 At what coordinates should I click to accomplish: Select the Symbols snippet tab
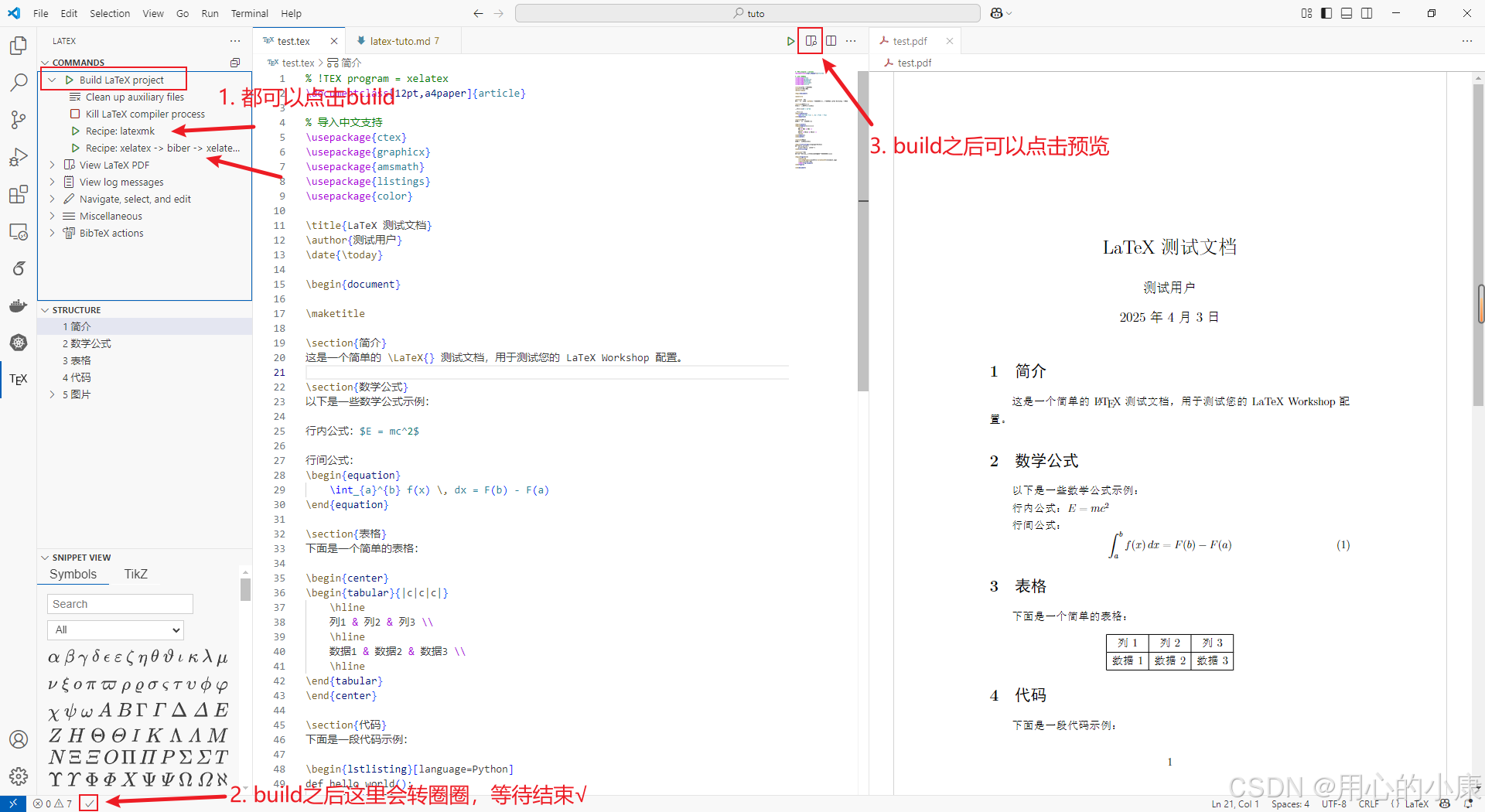click(73, 575)
